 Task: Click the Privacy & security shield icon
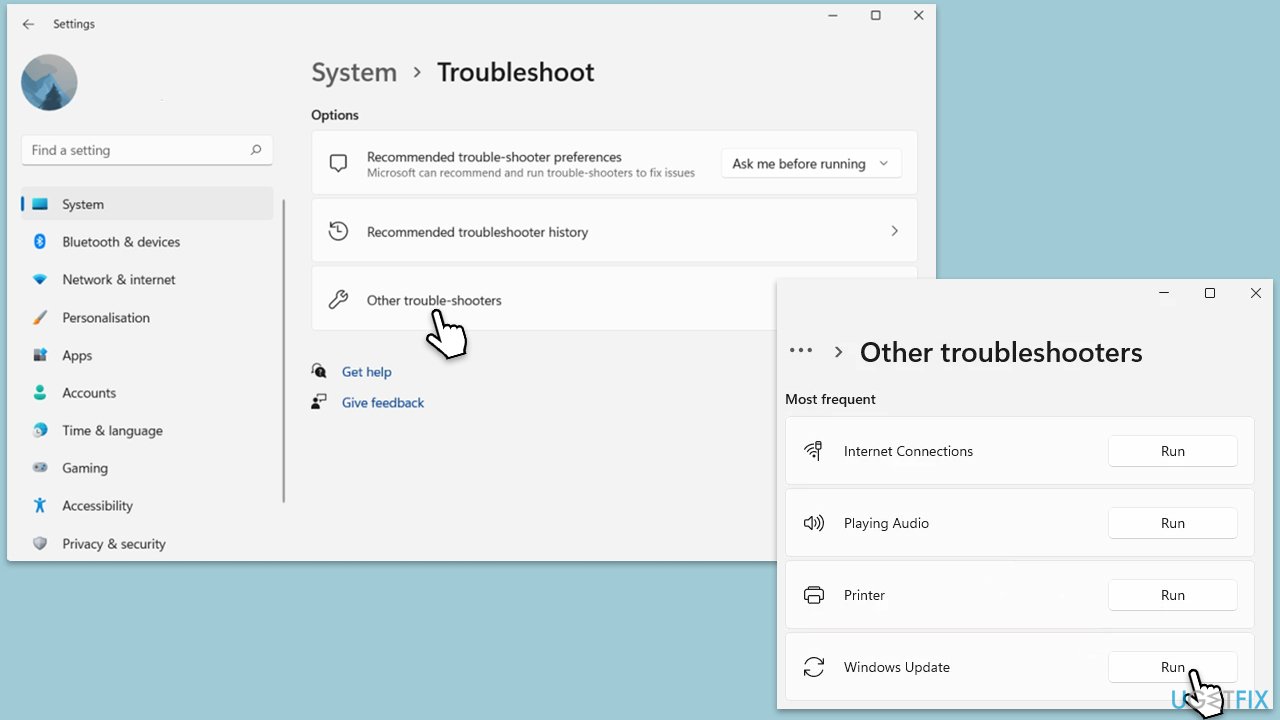tap(40, 544)
